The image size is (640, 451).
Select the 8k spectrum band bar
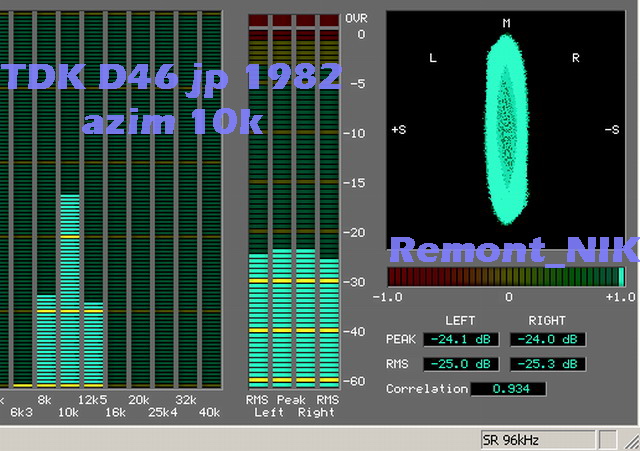click(46, 340)
